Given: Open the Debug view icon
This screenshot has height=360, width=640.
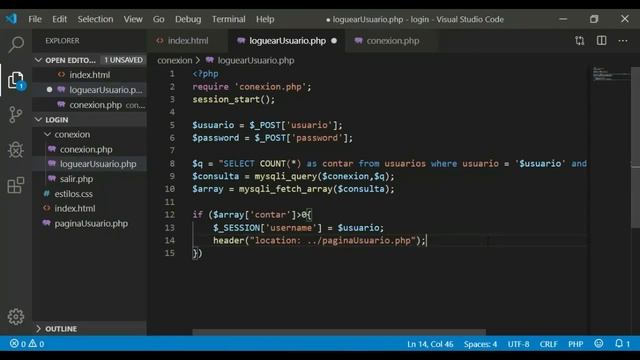Looking at the screenshot, I should coord(16,150).
